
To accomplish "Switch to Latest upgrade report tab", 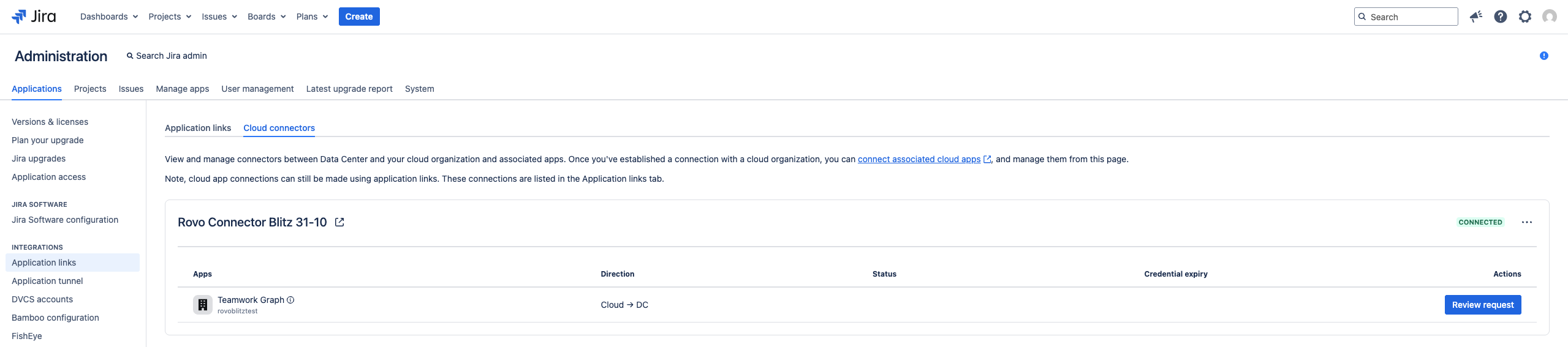I will point(349,89).
